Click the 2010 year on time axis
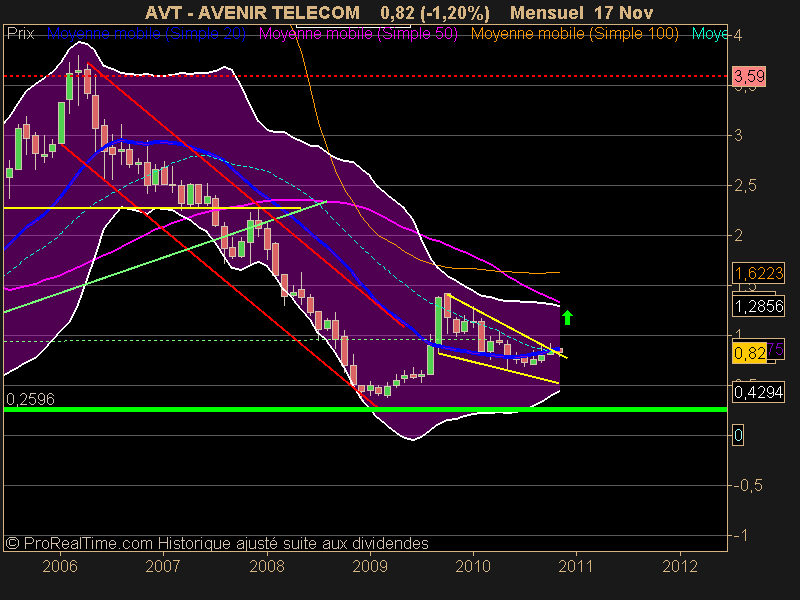The width and height of the screenshot is (800, 600). (x=473, y=566)
